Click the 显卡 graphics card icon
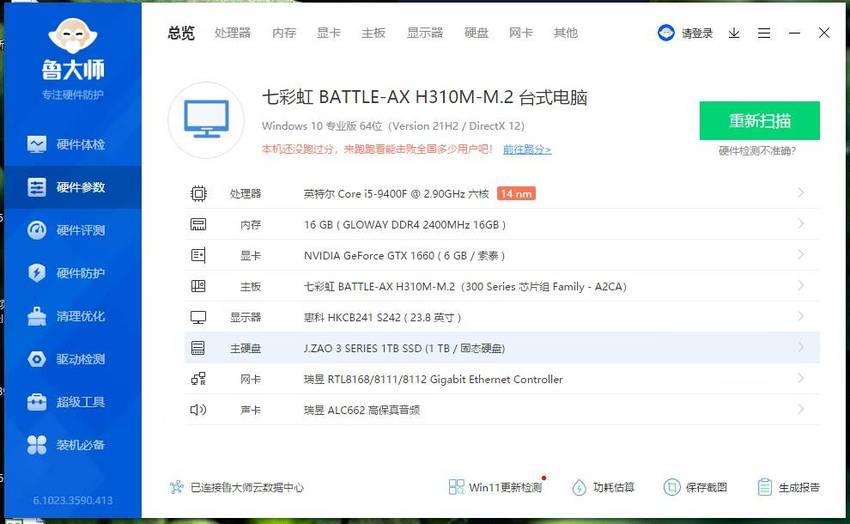This screenshot has height=524, width=850. click(198, 255)
